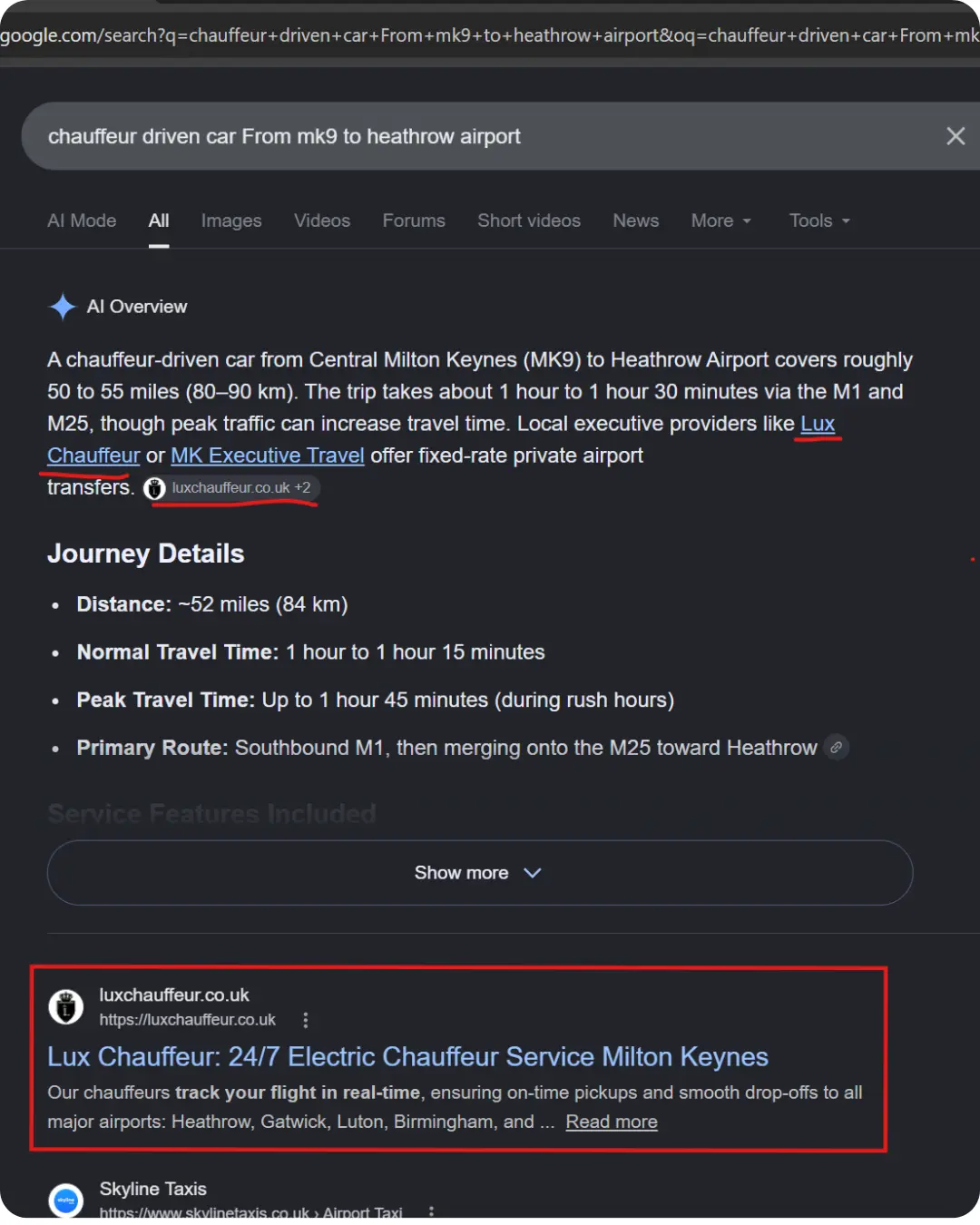980x1225 pixels.
Task: Click the Service Features Included heading
Action: (211, 814)
